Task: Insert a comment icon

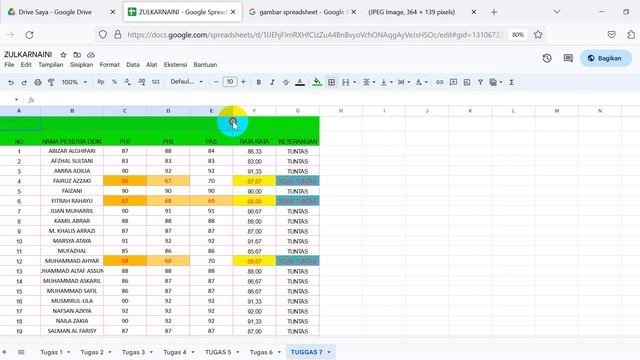Action: point(453,82)
